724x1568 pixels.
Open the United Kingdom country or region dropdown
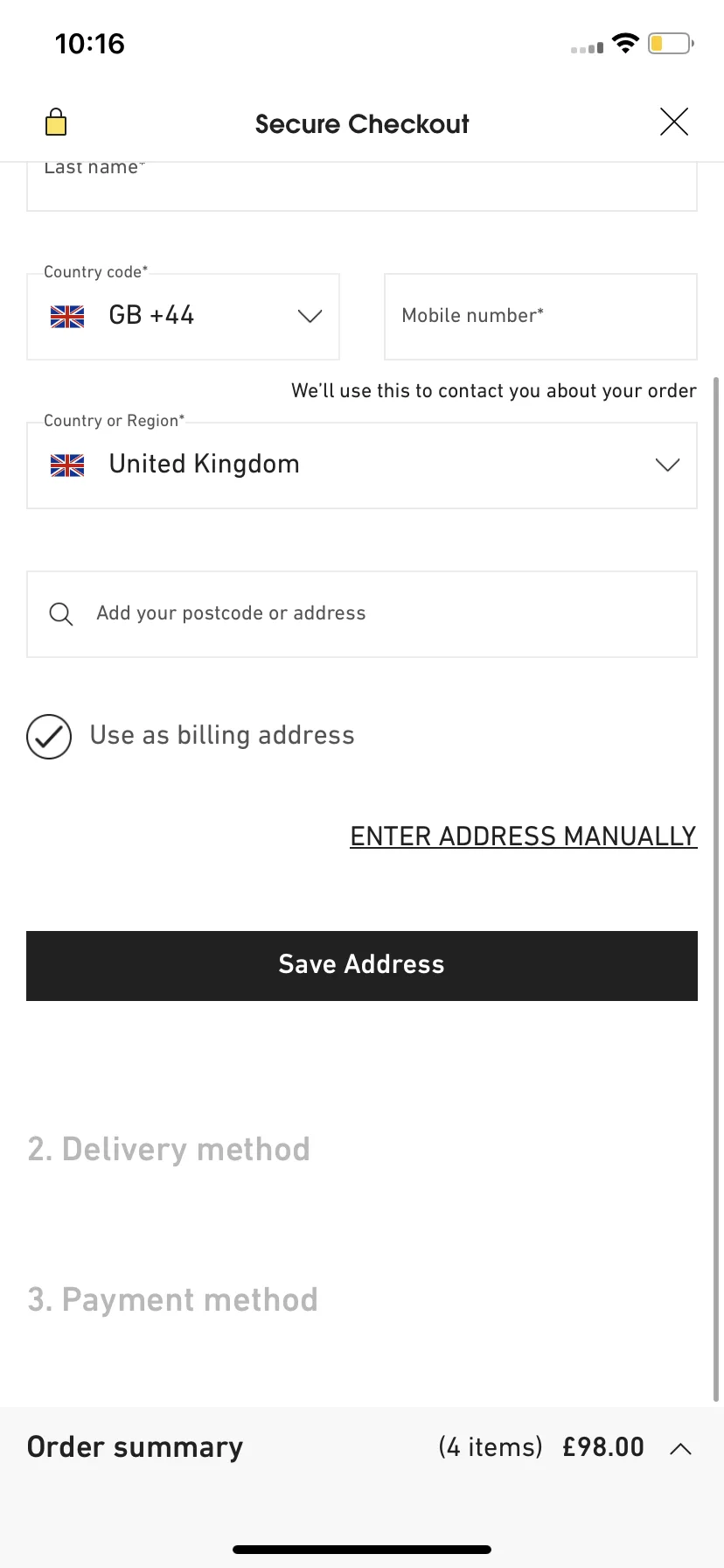362,465
